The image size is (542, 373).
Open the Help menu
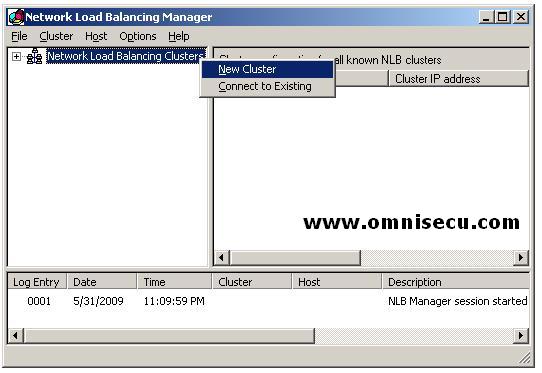click(x=179, y=36)
